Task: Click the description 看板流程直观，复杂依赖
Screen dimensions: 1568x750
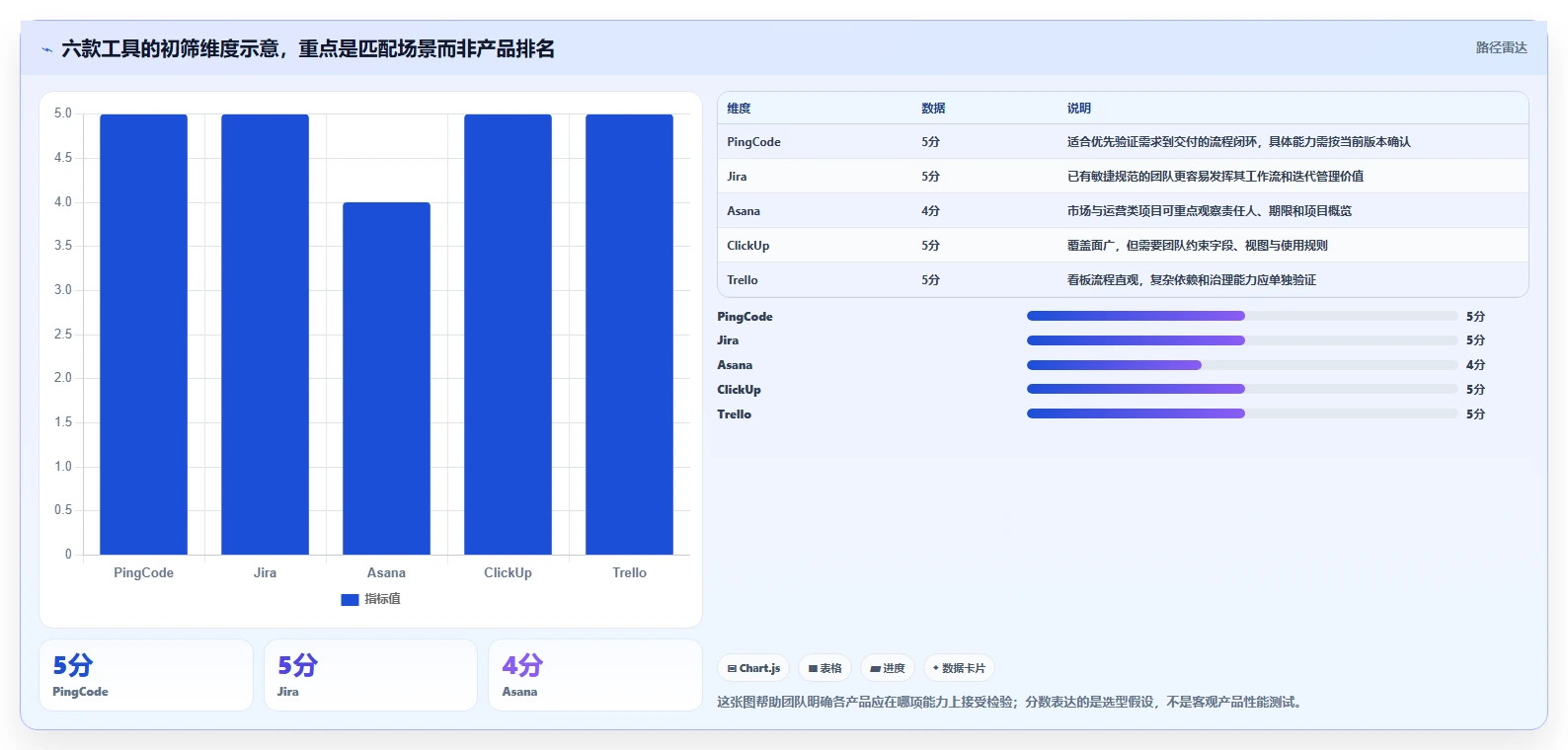Action: (1191, 280)
